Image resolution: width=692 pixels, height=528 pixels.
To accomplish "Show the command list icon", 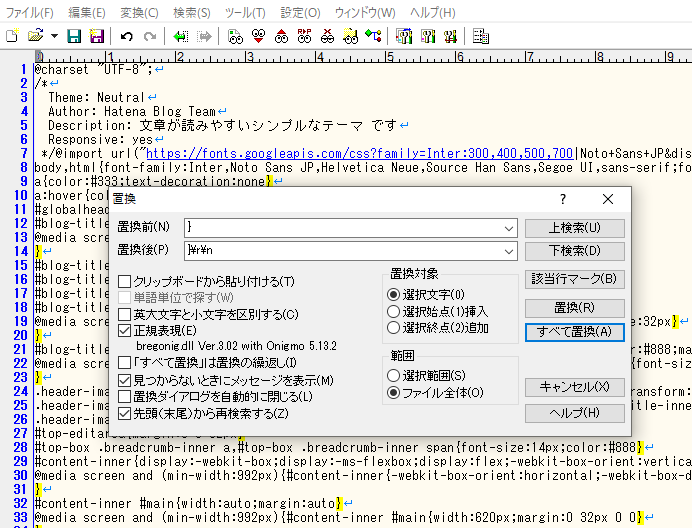I will click(481, 36).
